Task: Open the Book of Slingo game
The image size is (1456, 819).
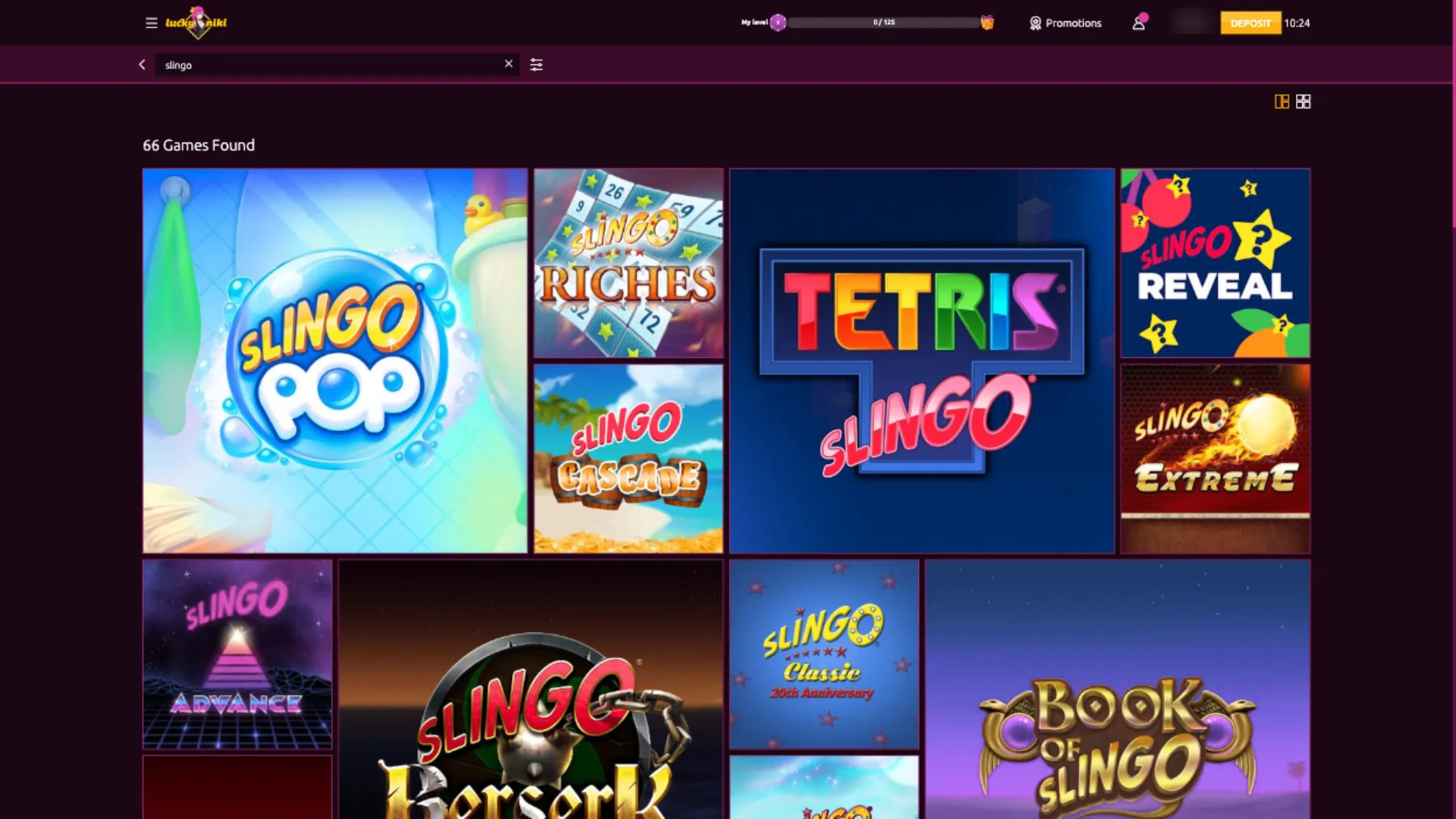Action: click(1118, 689)
